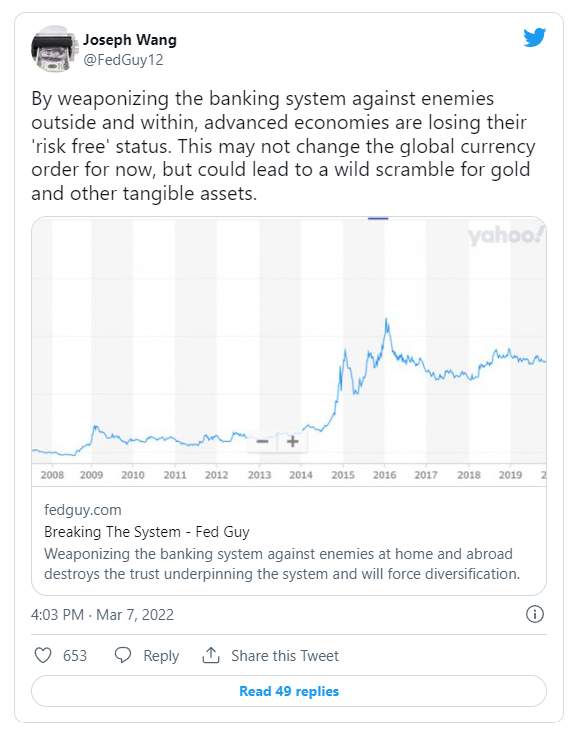
Task: Click the reply speech bubble icon
Action: coord(123,655)
